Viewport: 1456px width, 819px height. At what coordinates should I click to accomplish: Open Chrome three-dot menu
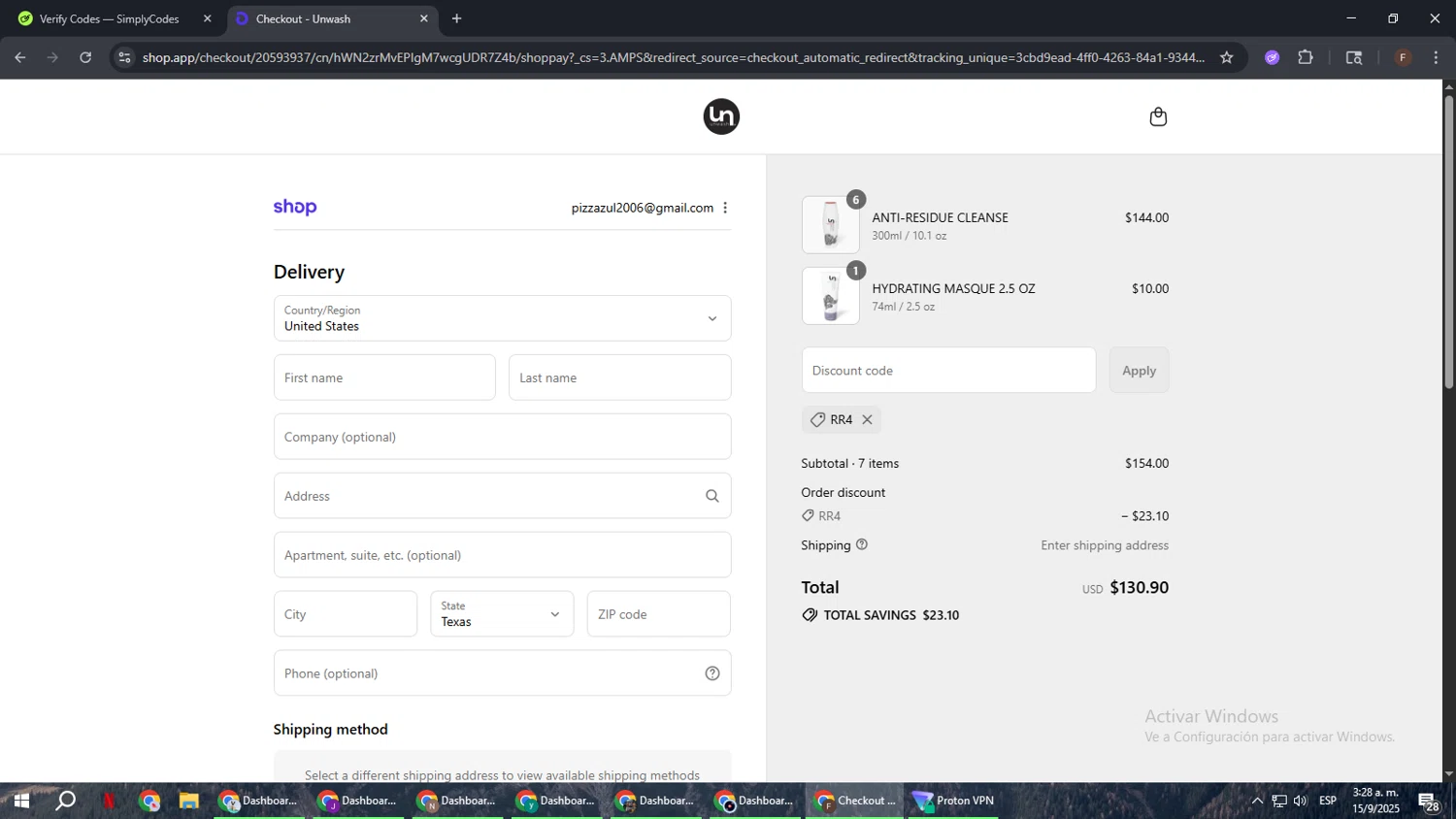tap(1436, 57)
